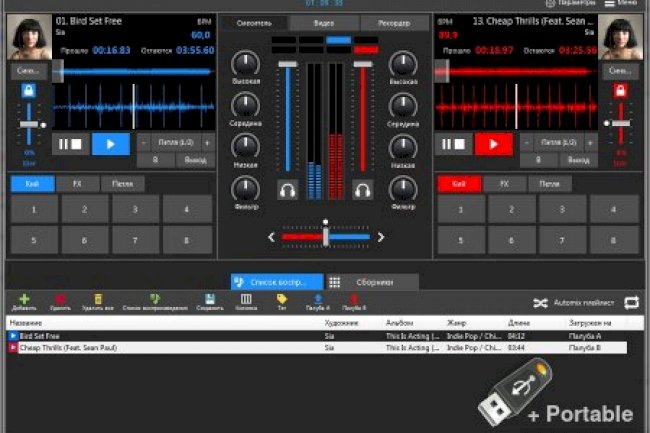Open the Columns (Колонка) icon
The image size is (650, 433).
coord(246,299)
